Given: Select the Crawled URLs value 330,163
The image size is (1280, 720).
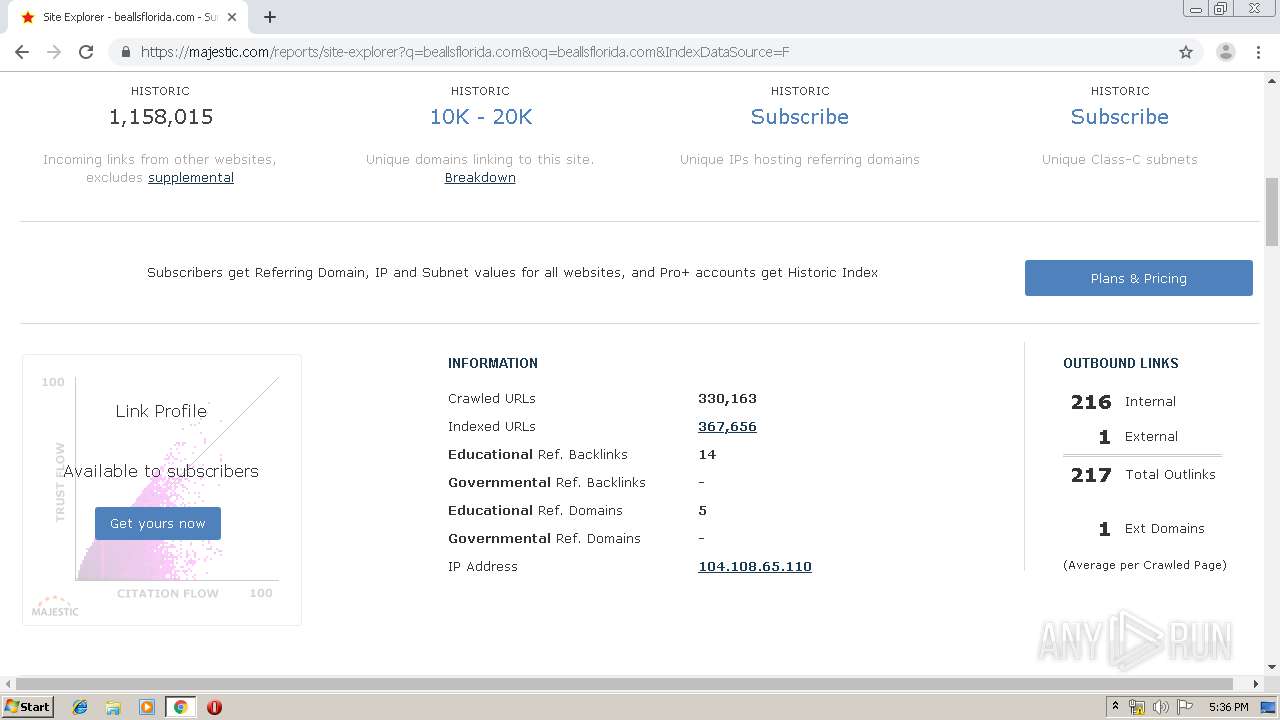Looking at the screenshot, I should click(x=727, y=398).
